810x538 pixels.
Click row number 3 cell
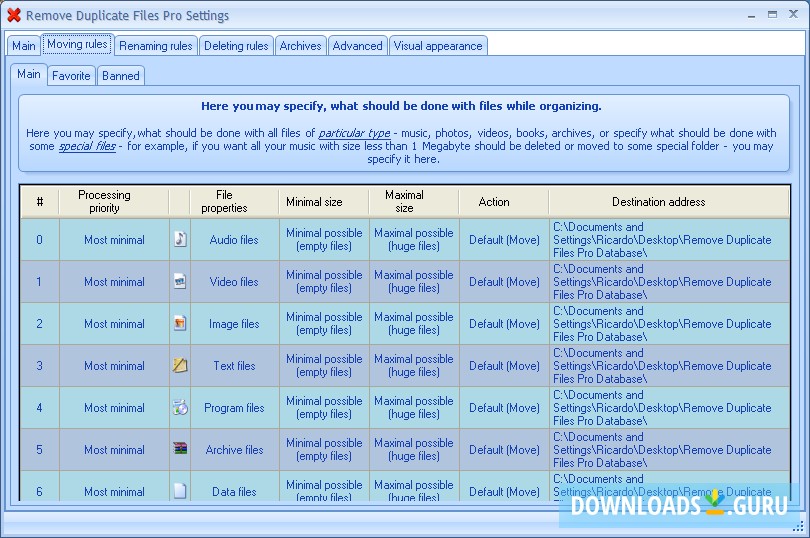[x=40, y=365]
